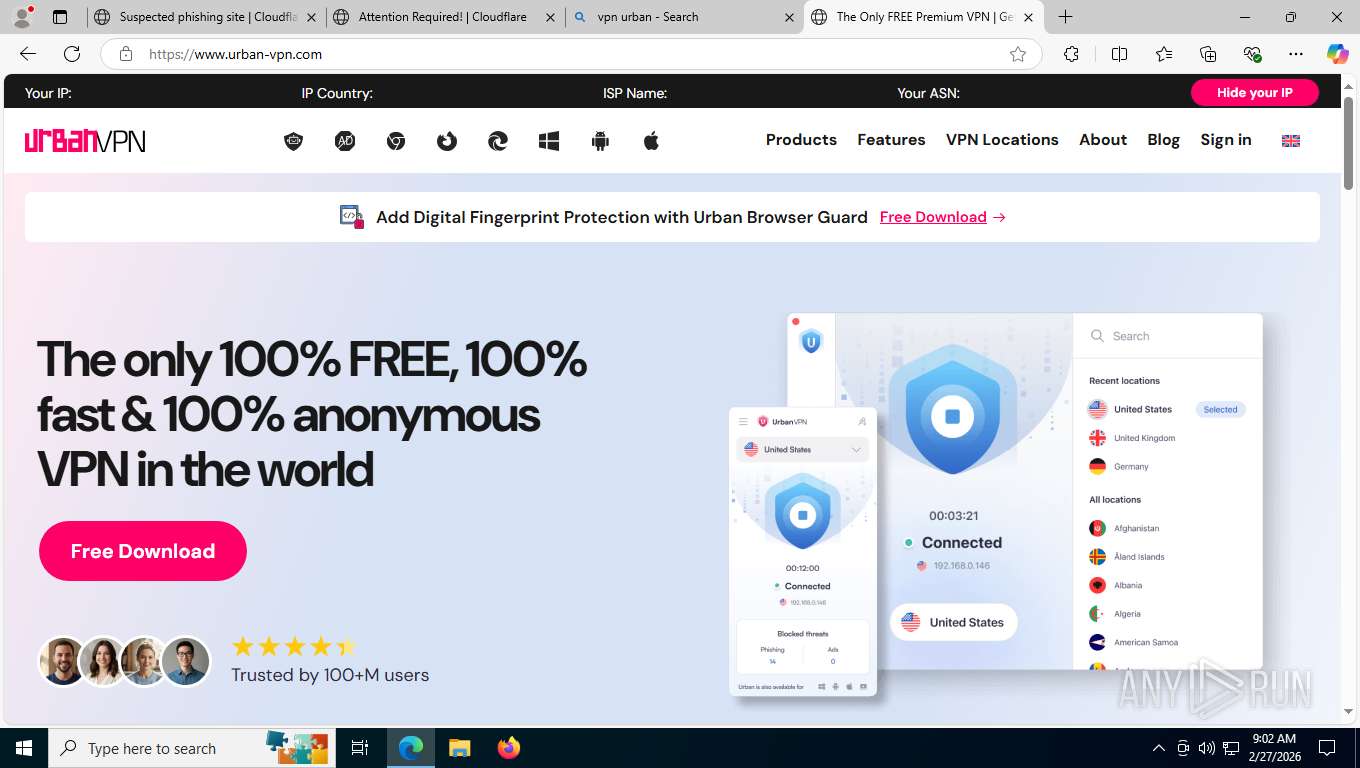The image size is (1360, 768).
Task: Click the address bar URL field
Action: pyautogui.click(x=570, y=54)
